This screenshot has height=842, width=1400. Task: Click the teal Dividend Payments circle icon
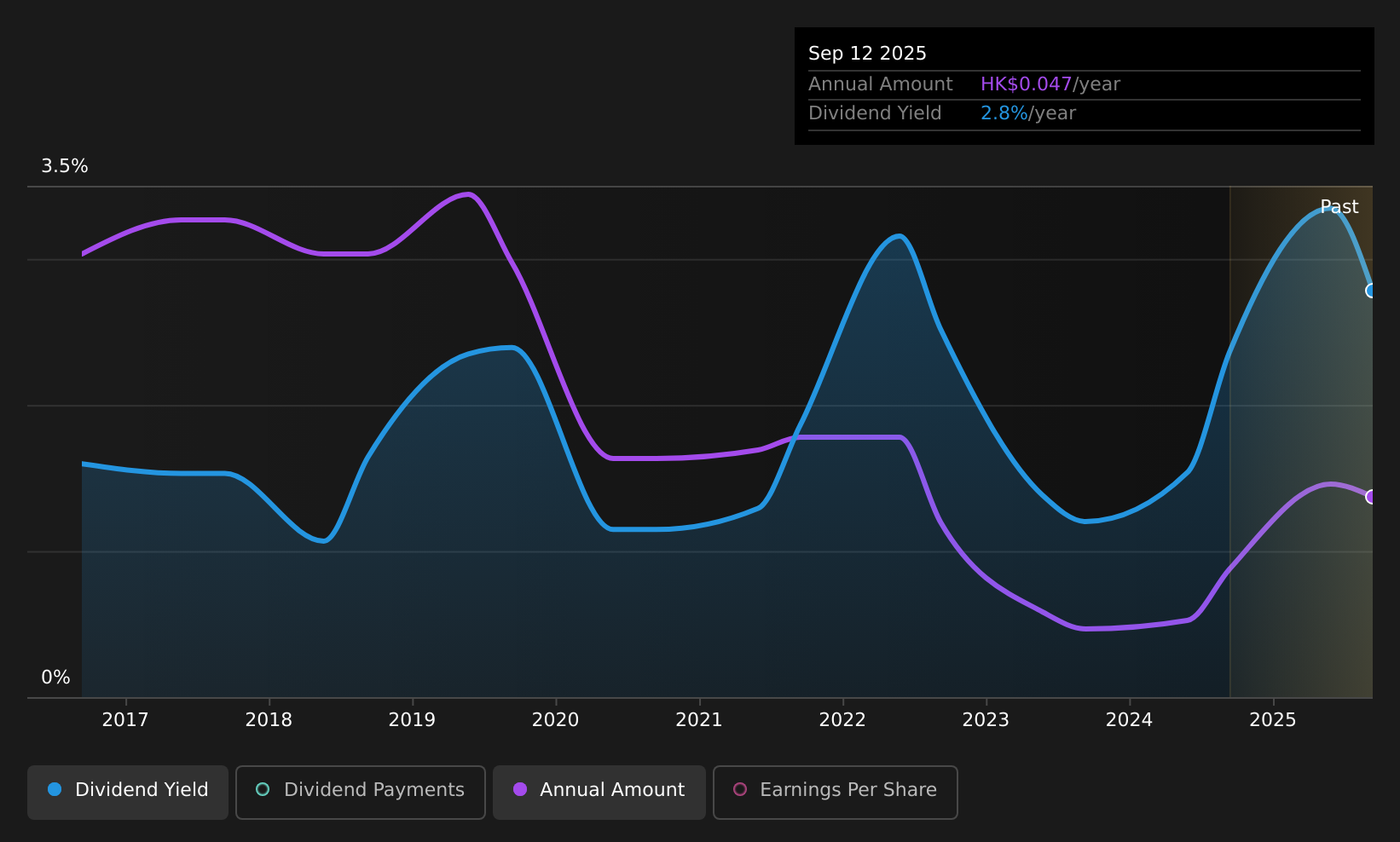coord(263,789)
